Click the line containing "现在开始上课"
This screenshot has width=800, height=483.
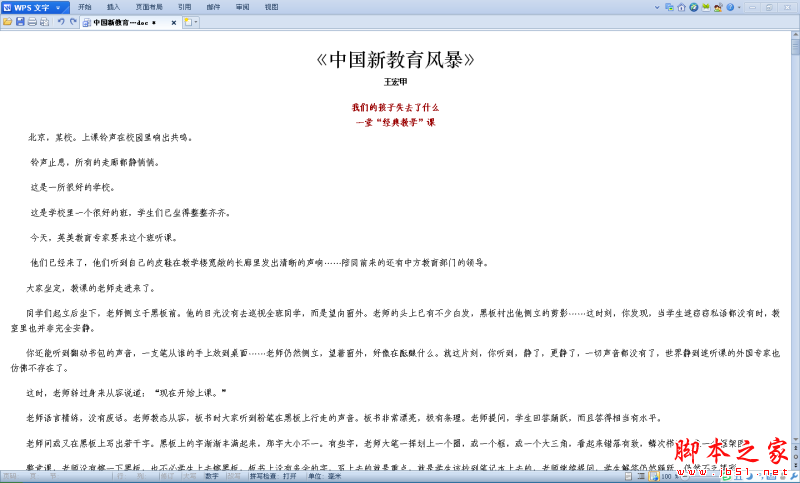[x=127, y=393]
